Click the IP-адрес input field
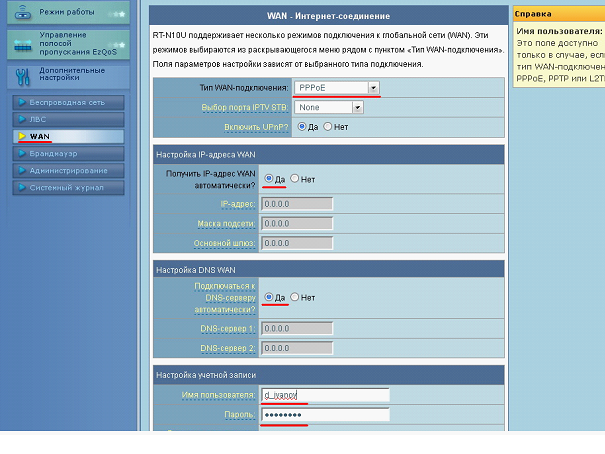 pos(297,204)
